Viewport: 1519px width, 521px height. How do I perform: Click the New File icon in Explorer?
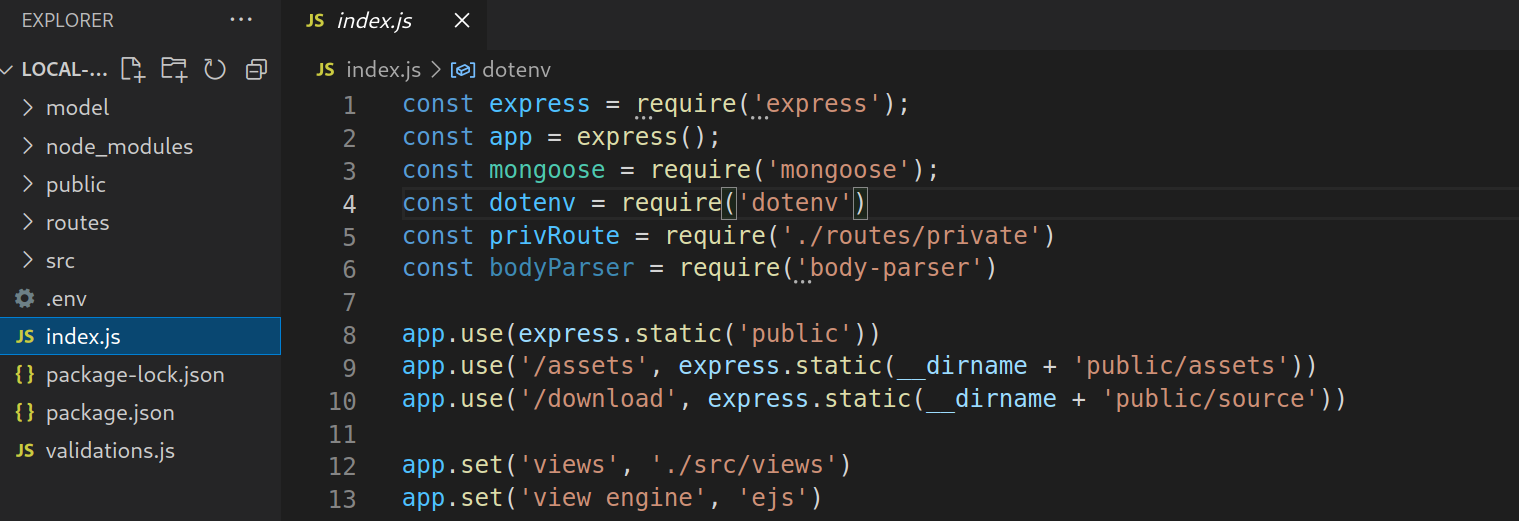(x=132, y=69)
